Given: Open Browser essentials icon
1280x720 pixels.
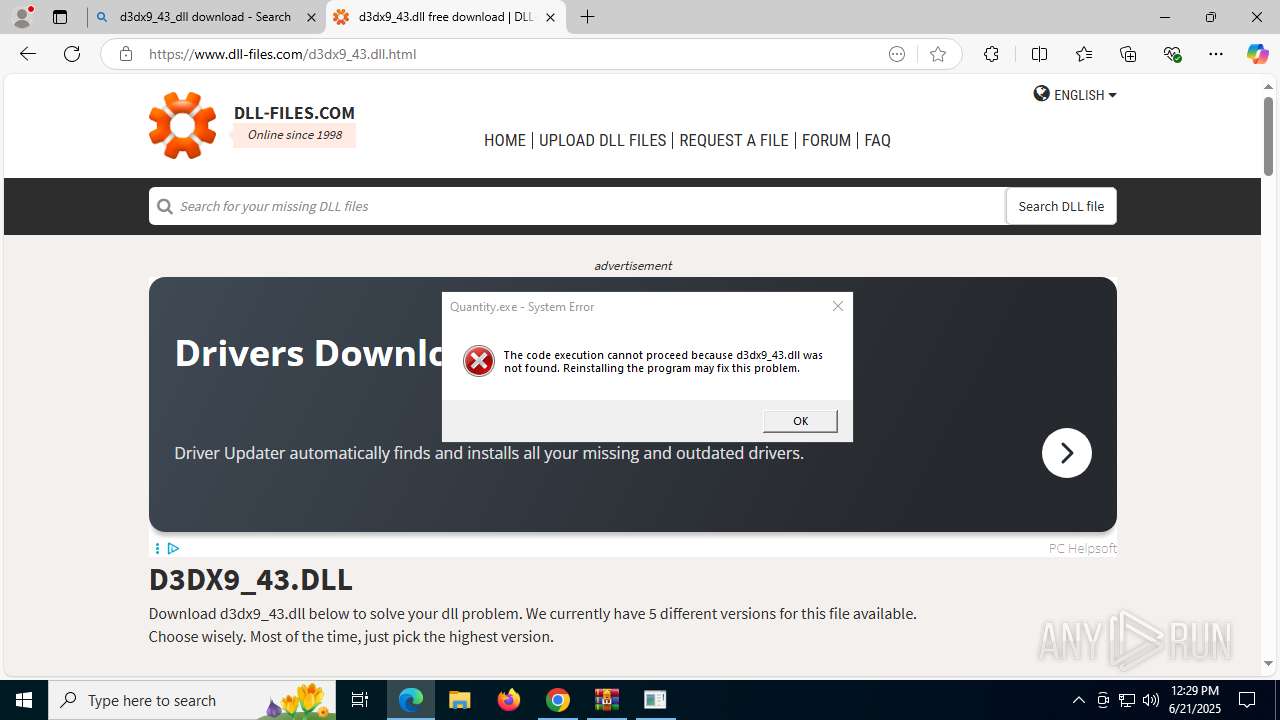Looking at the screenshot, I should tap(1173, 54).
